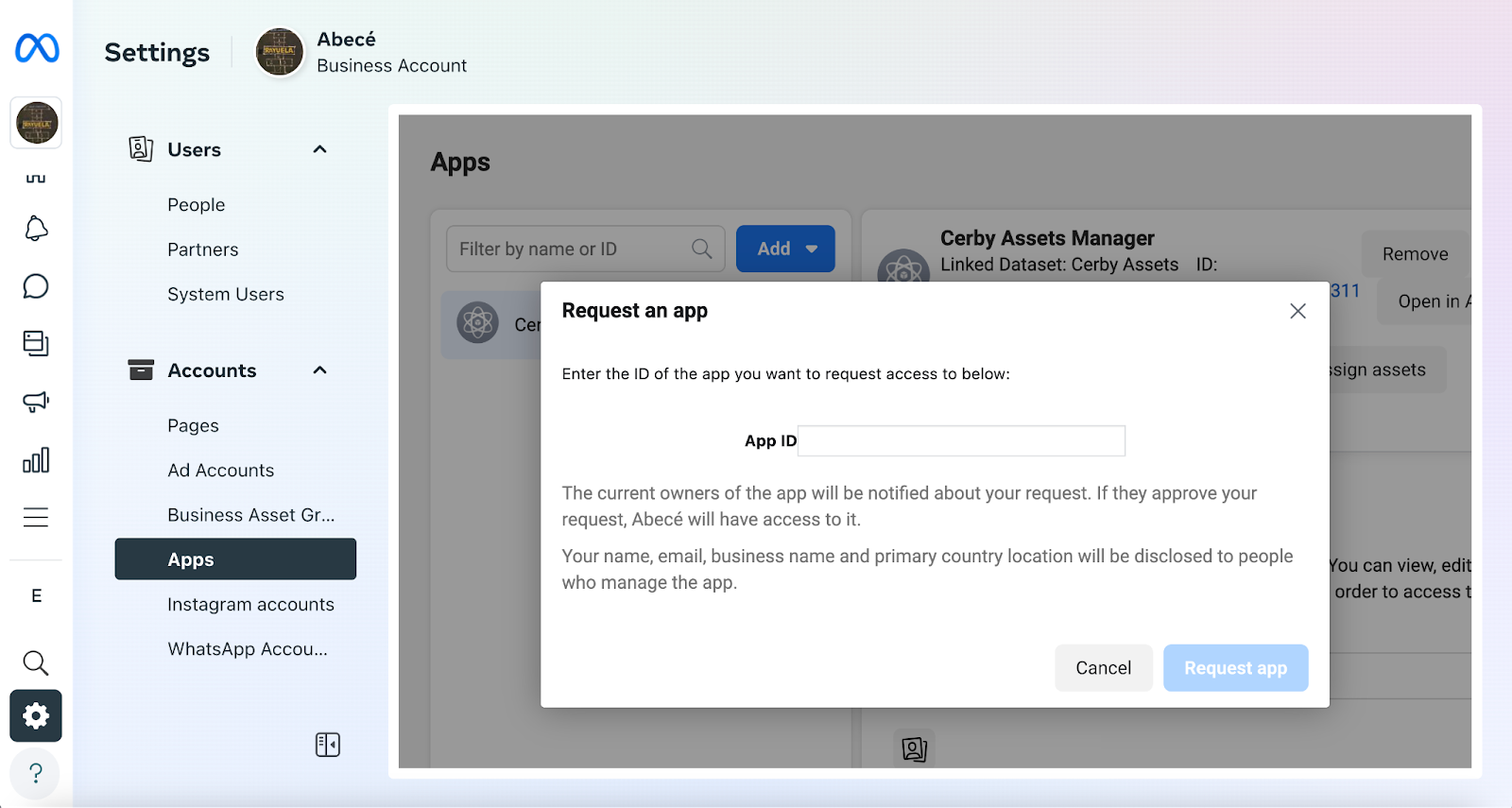Image resolution: width=1512 pixels, height=808 pixels.
Task: Open the content pages icon in left rail
Action: pyautogui.click(x=36, y=343)
